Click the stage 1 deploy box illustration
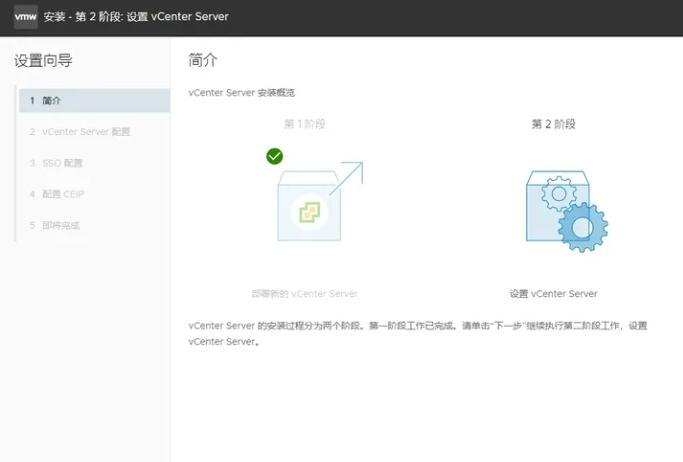Viewport: 683px width, 462px height. tap(309, 206)
